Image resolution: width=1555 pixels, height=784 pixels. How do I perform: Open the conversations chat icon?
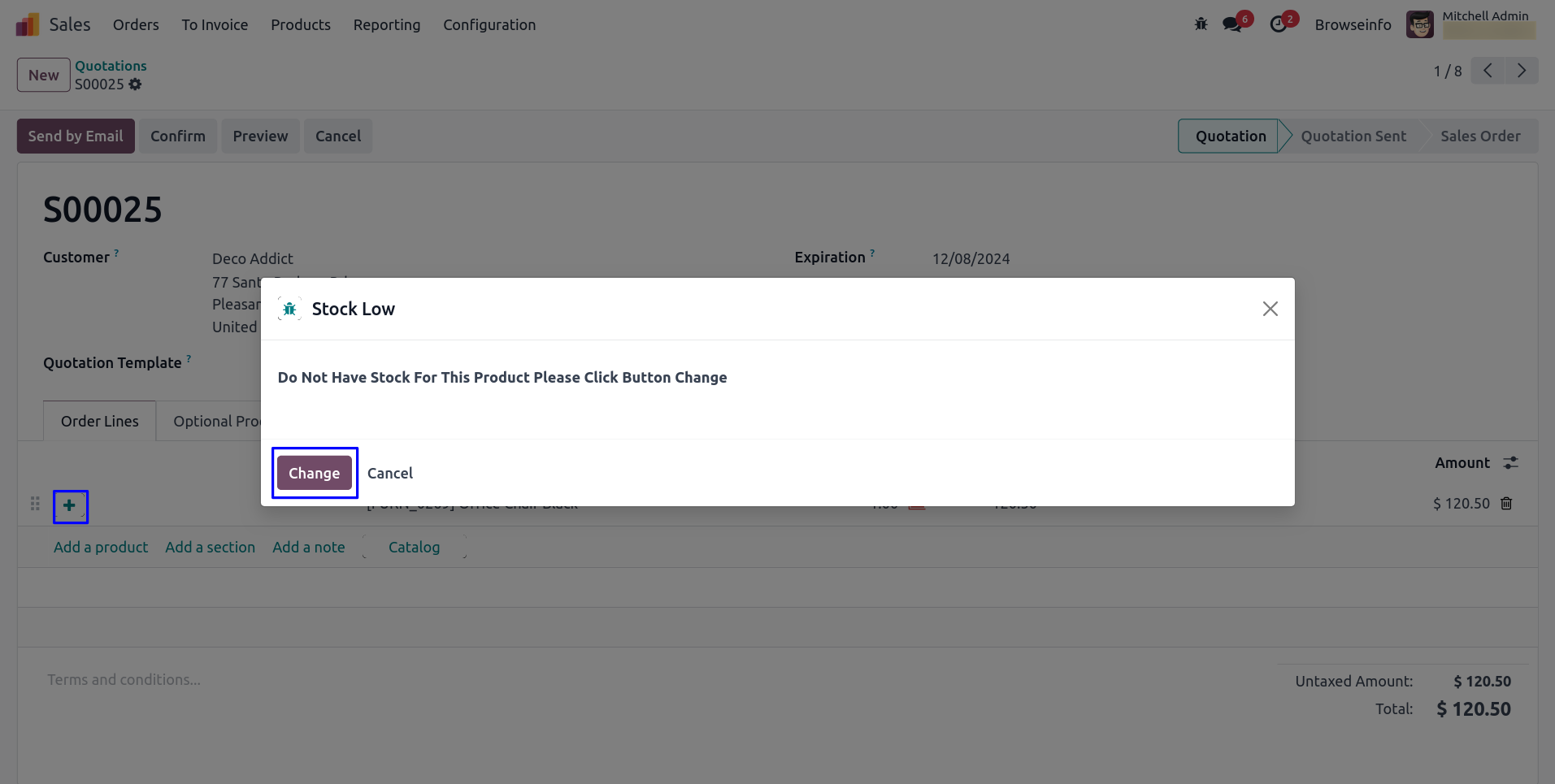click(x=1232, y=24)
